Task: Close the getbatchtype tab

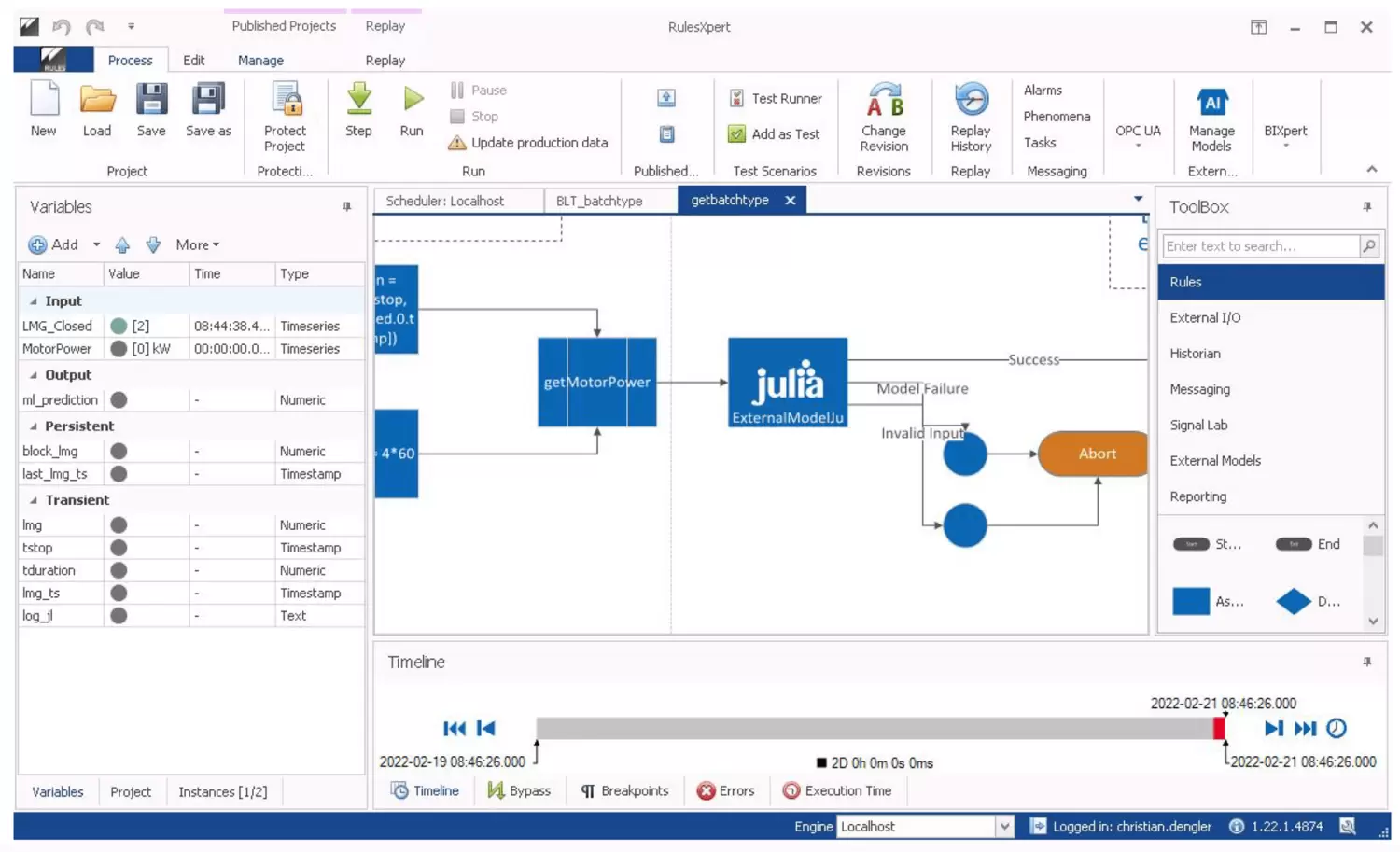Action: coord(790,201)
